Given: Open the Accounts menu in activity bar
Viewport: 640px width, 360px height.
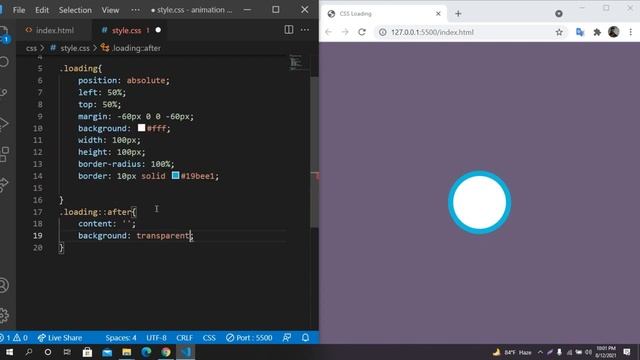Looking at the screenshot, I should click(x=4, y=285).
